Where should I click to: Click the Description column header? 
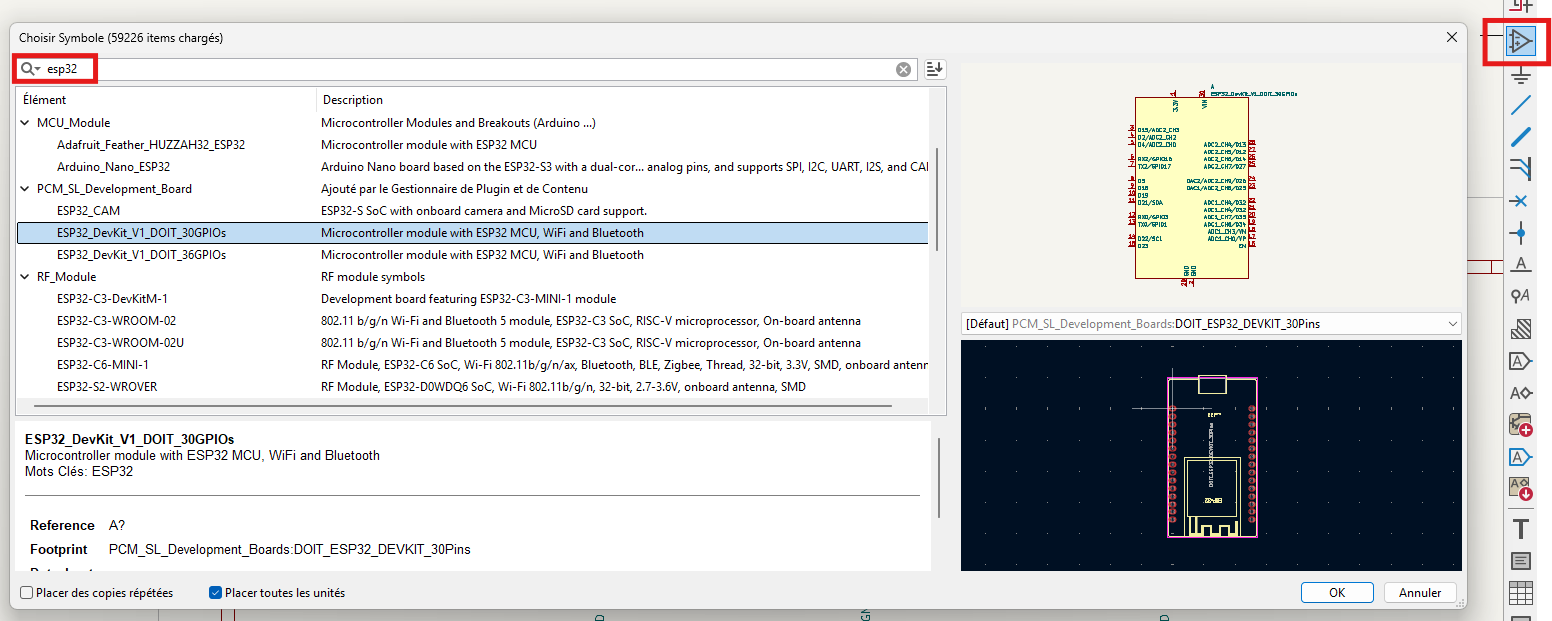tap(623, 100)
